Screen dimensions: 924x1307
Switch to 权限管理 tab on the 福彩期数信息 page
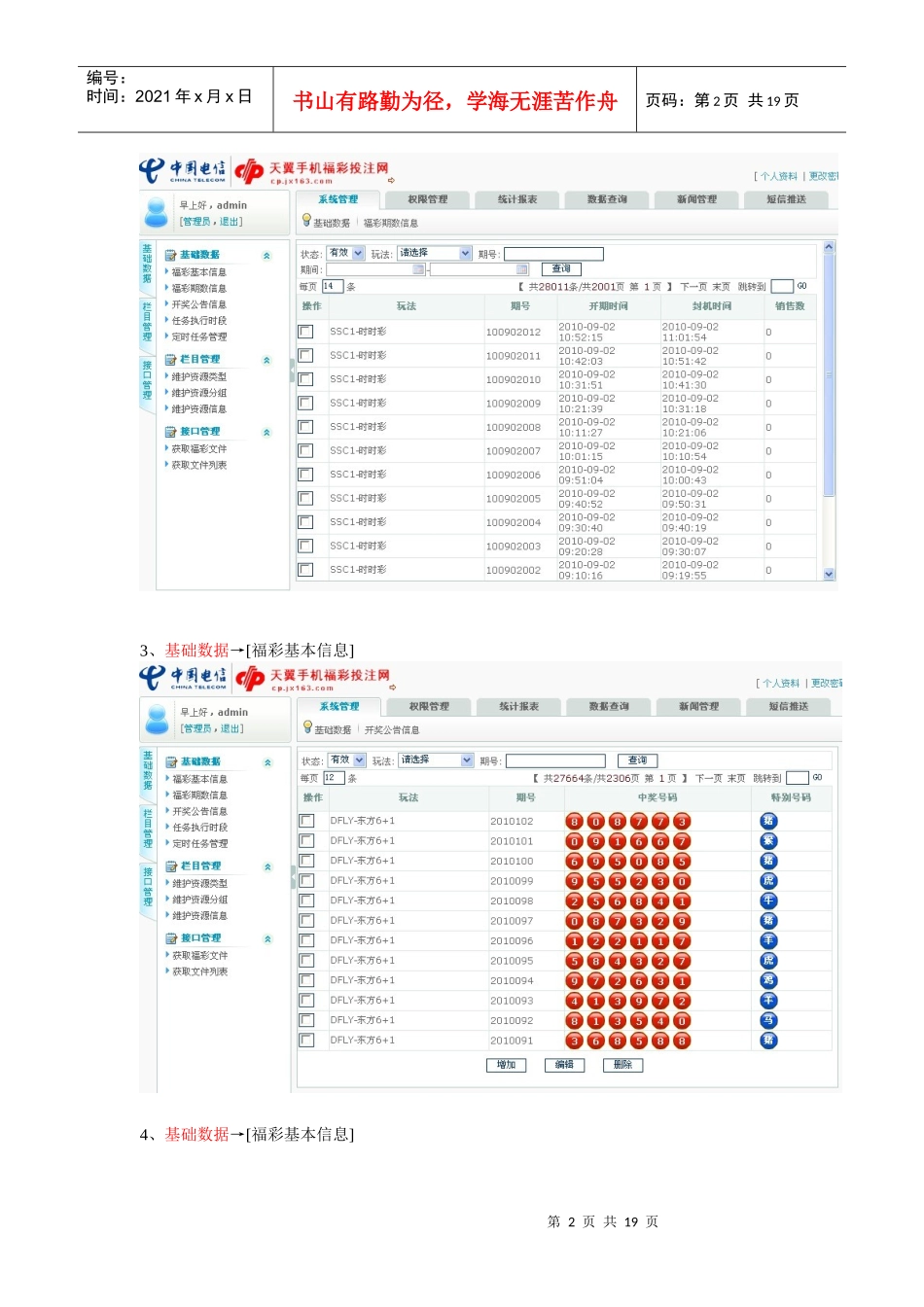(x=428, y=199)
